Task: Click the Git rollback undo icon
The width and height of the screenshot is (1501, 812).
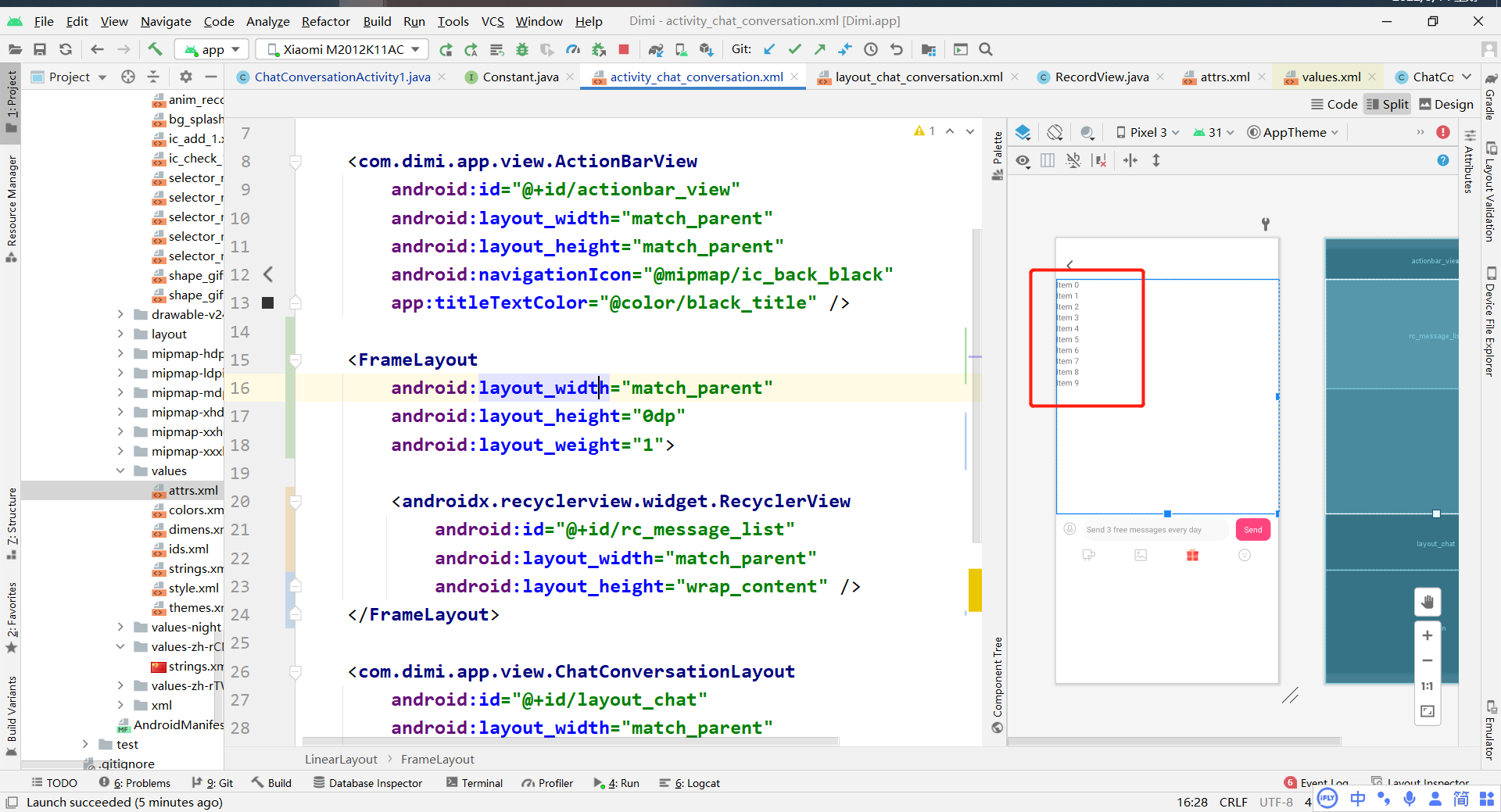Action: 896,49
